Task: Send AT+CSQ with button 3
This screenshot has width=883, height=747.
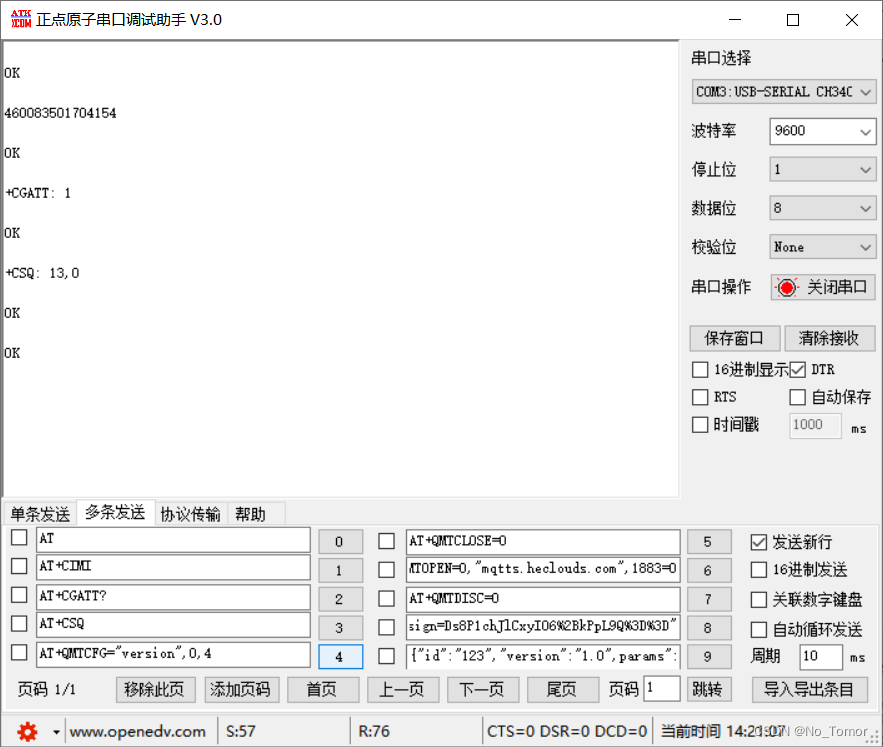Action: (340, 628)
